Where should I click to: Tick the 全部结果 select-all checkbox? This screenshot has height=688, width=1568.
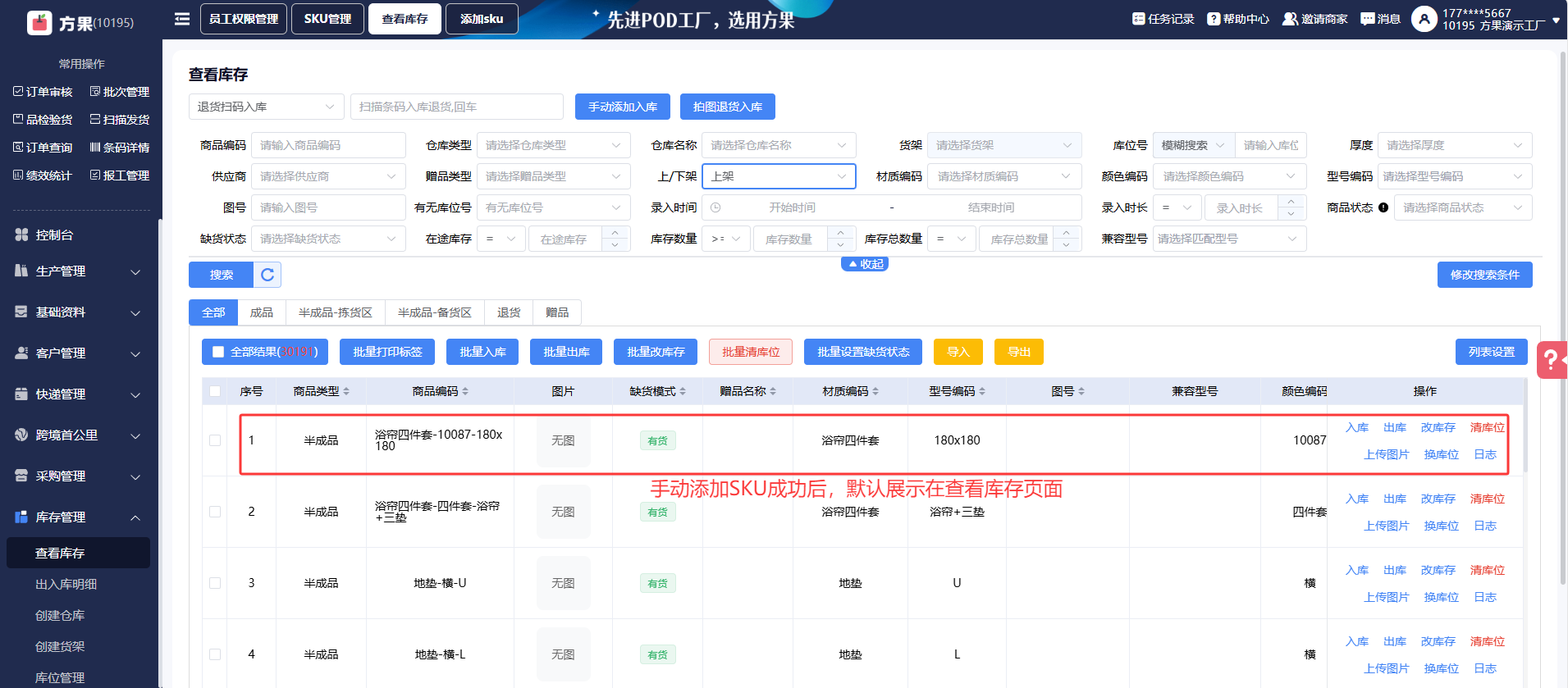[218, 352]
